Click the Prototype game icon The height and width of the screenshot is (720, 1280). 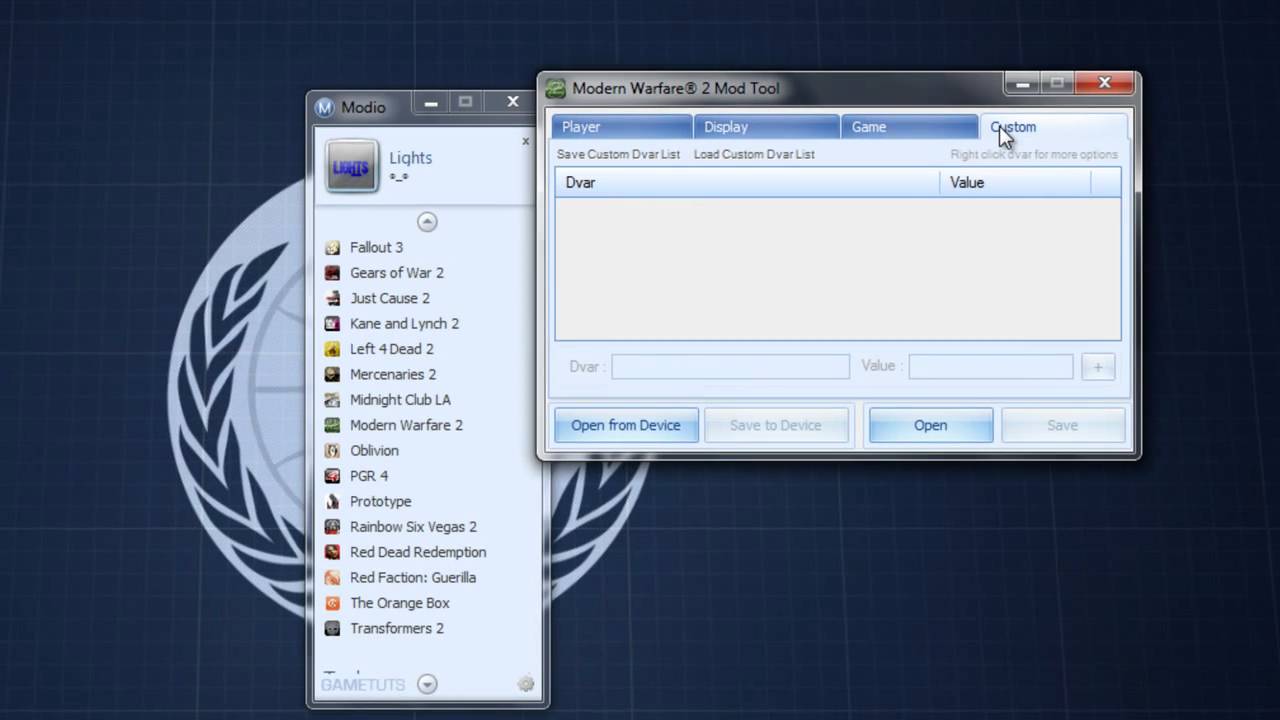[332, 501]
